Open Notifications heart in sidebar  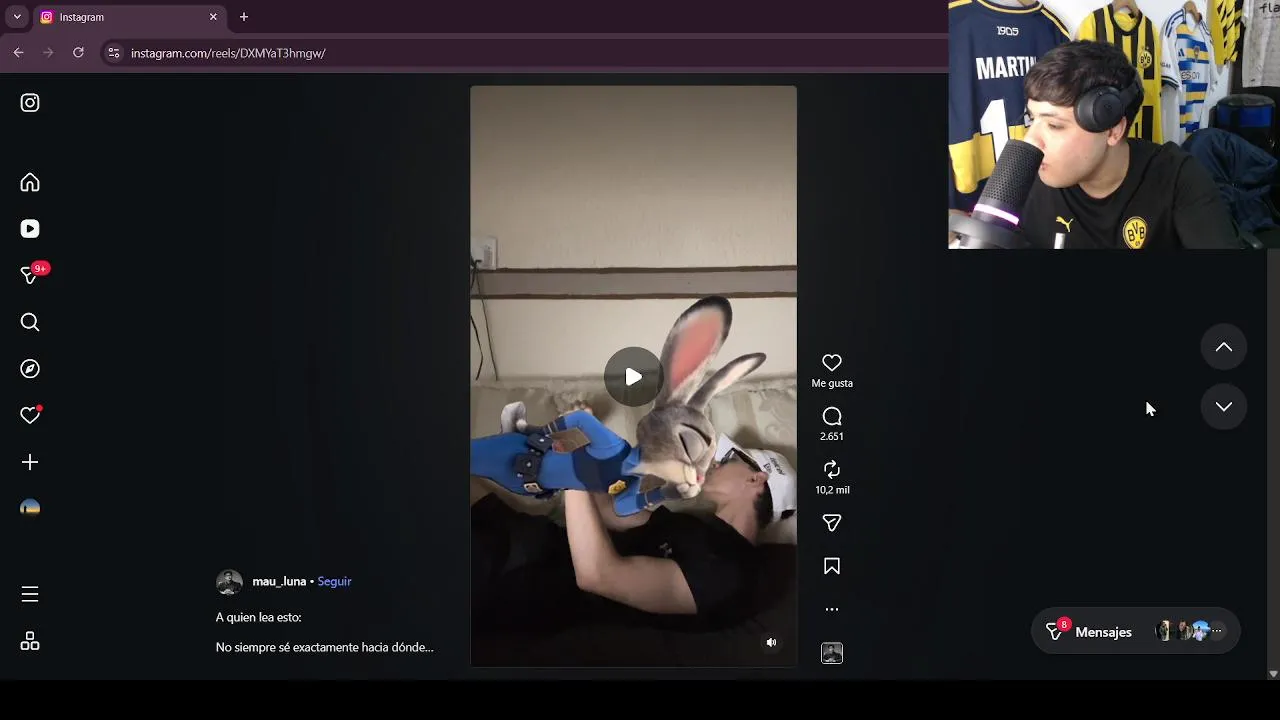tap(30, 415)
